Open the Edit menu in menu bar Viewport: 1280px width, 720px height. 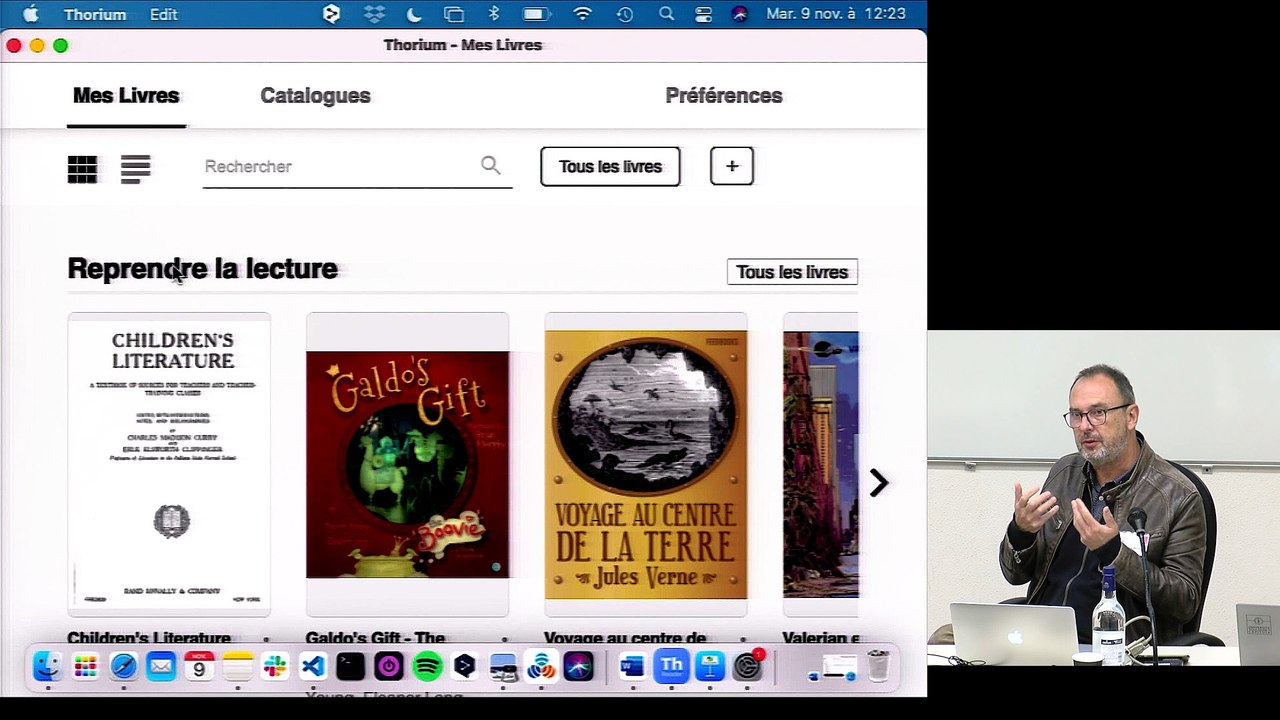(x=164, y=14)
